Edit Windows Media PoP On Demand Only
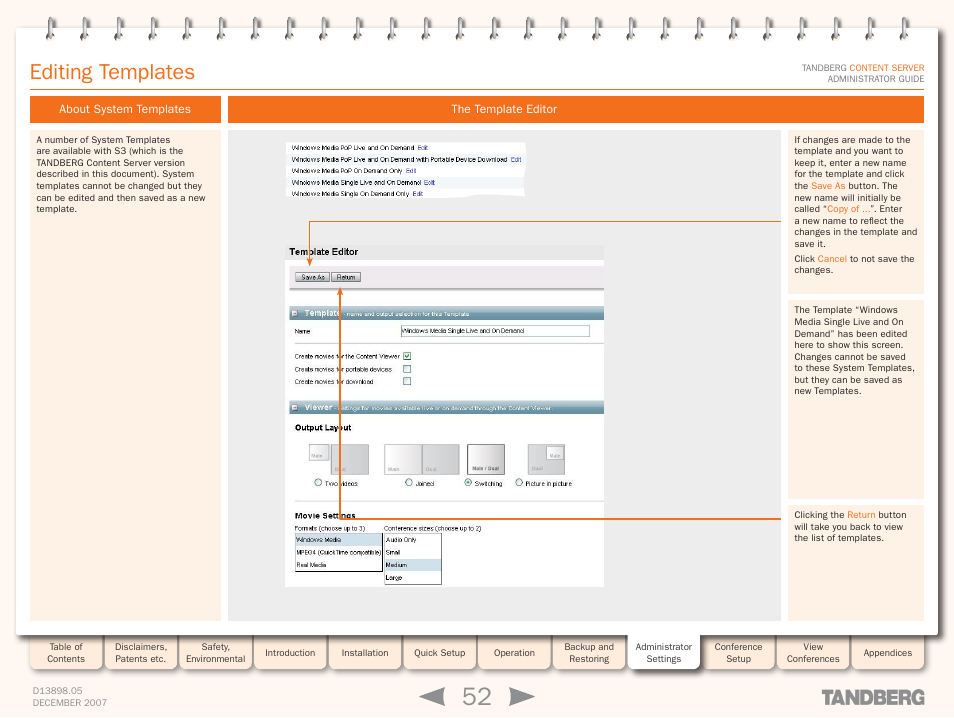The height and width of the screenshot is (718, 954). pyautogui.click(x=411, y=171)
